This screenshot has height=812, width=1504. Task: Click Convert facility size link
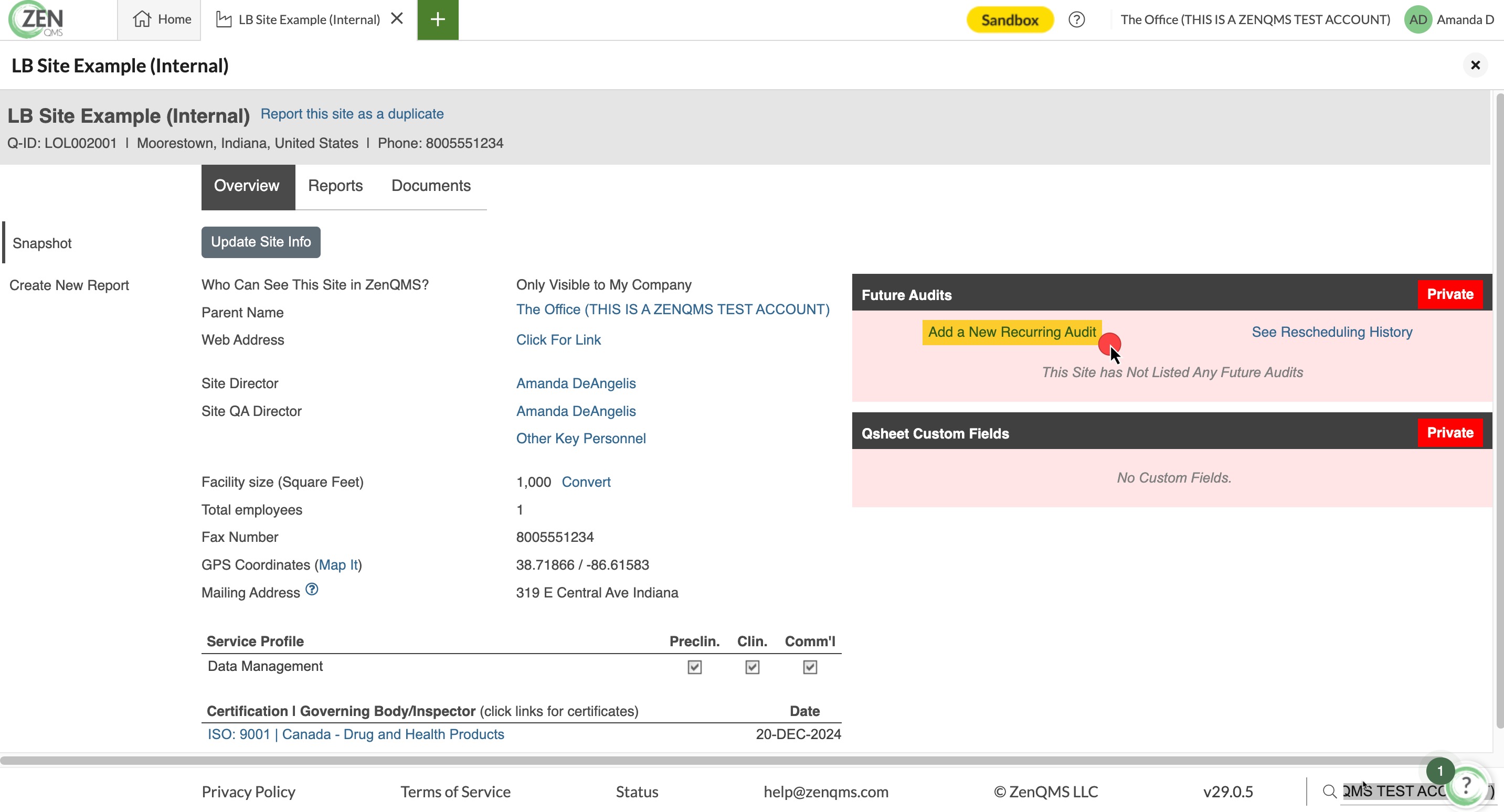click(x=586, y=482)
